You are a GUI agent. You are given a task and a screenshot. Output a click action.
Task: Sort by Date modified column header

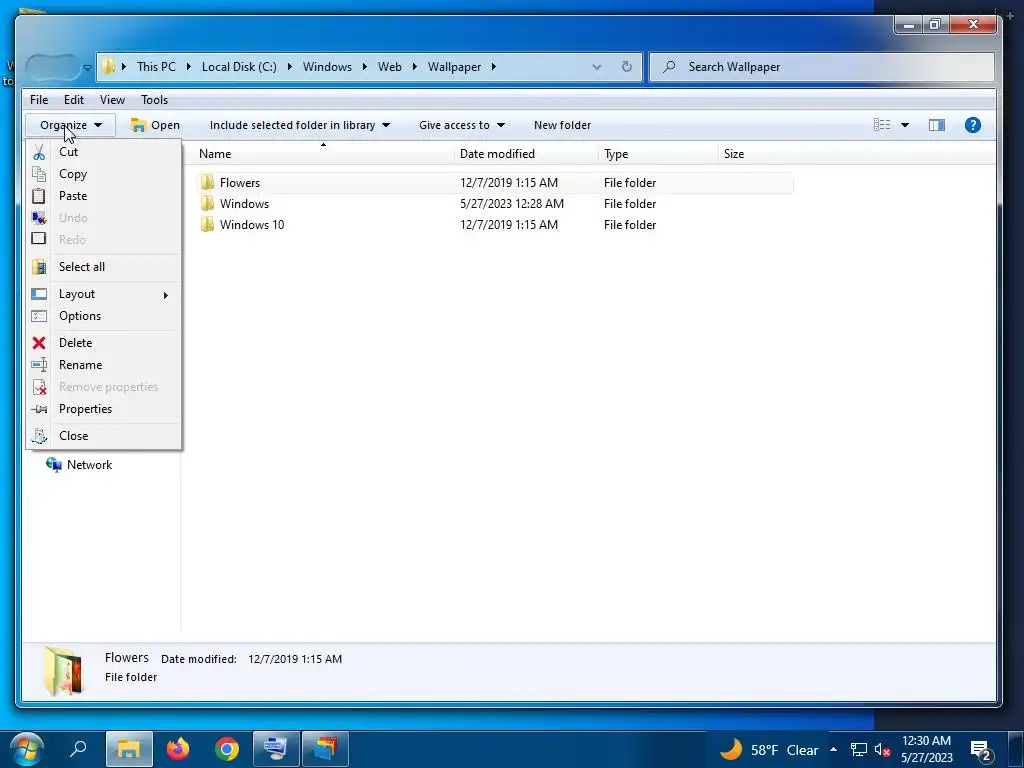click(x=526, y=154)
